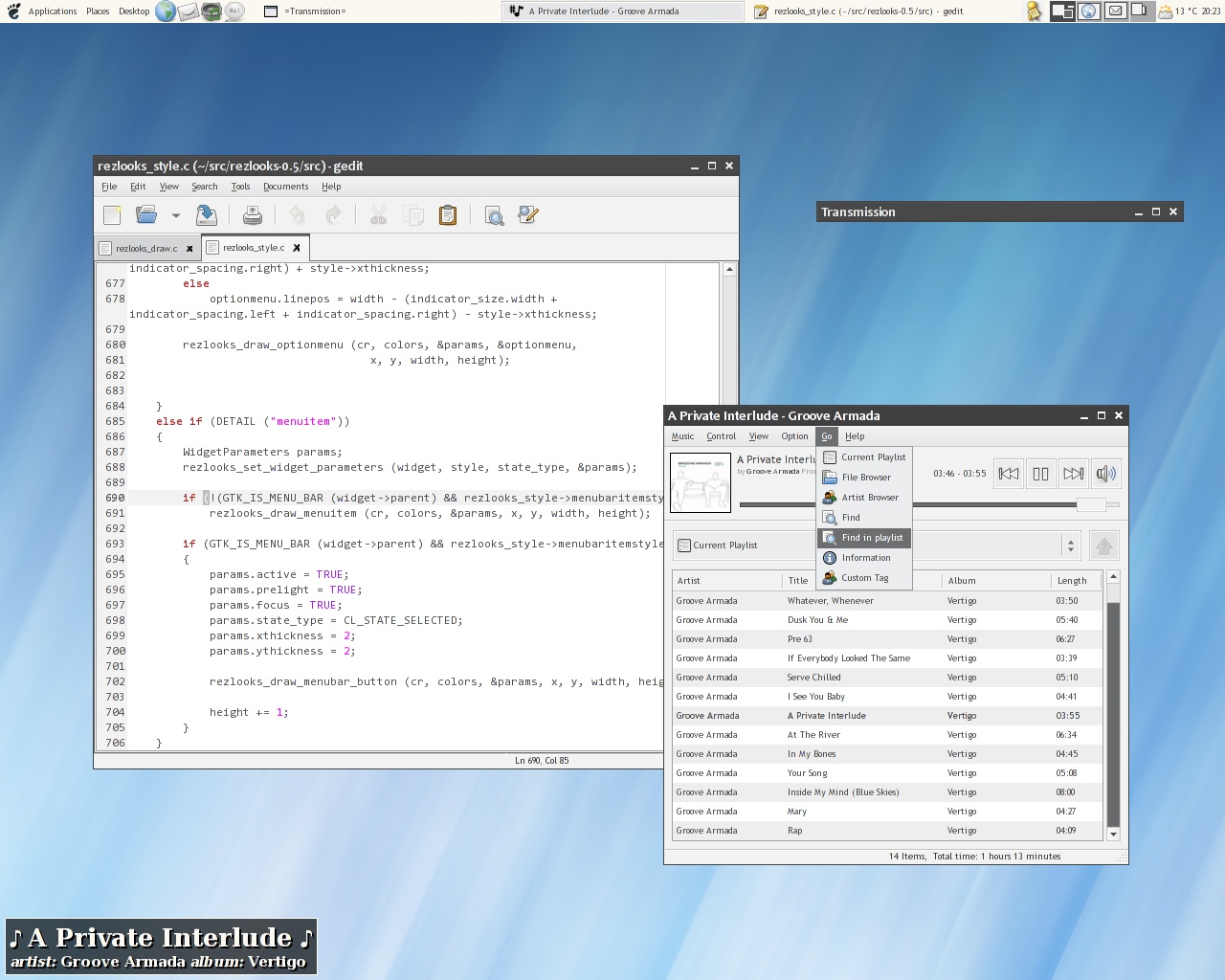This screenshot has height=980, width=1225.
Task: Click the Redo icon in gedit
Action: coord(333,215)
